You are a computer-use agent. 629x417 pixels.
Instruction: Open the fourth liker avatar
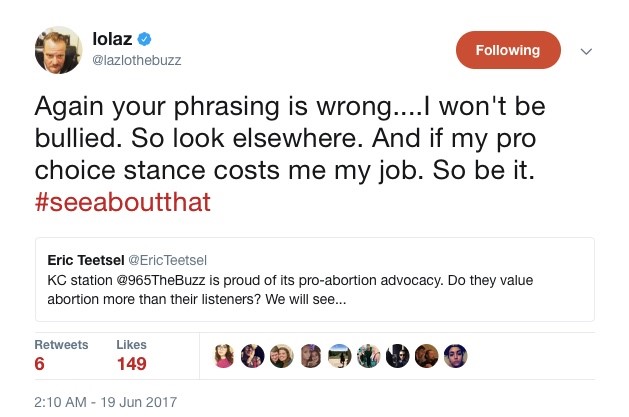(311, 357)
